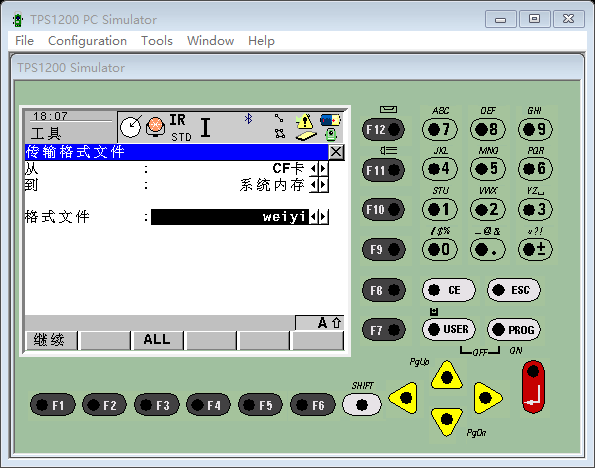
Task: Click the line/area connection status icon
Action: (280, 126)
